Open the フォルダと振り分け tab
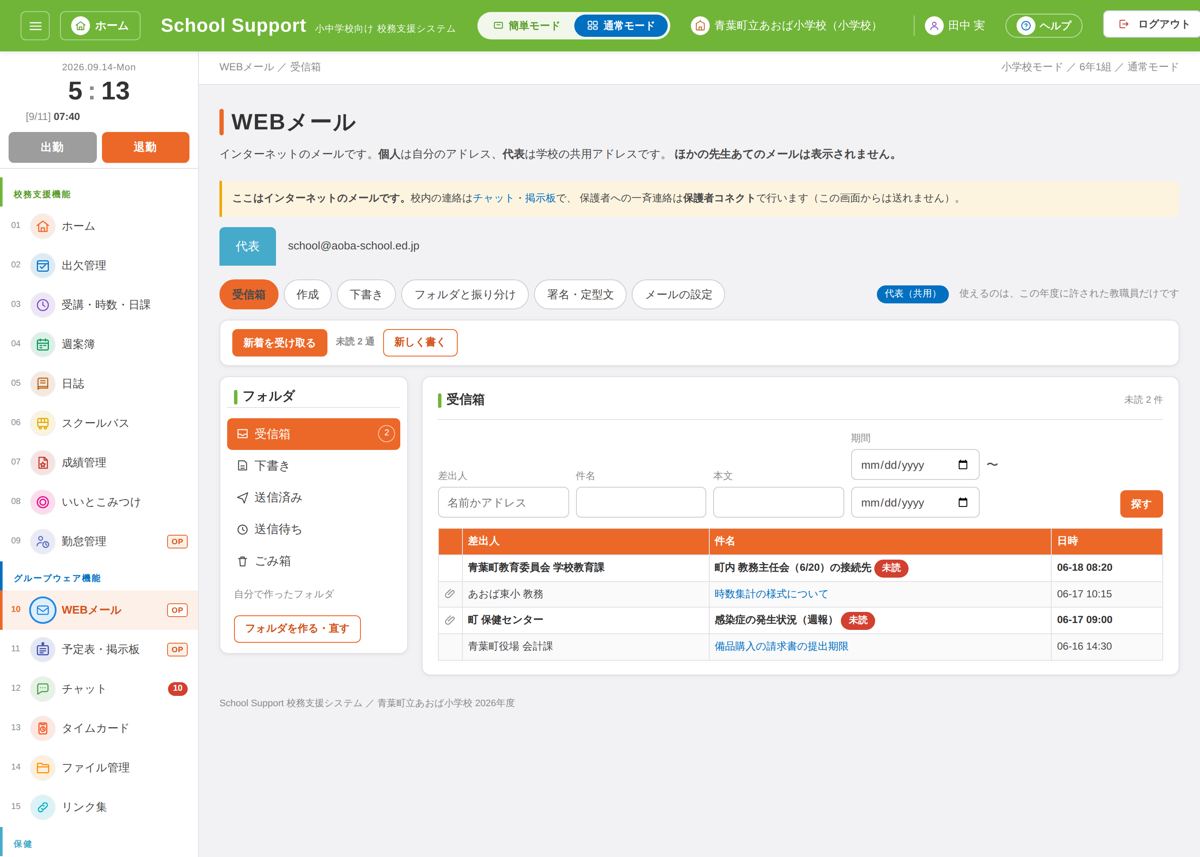Screen dimensions: 1200x857 click(x=465, y=295)
